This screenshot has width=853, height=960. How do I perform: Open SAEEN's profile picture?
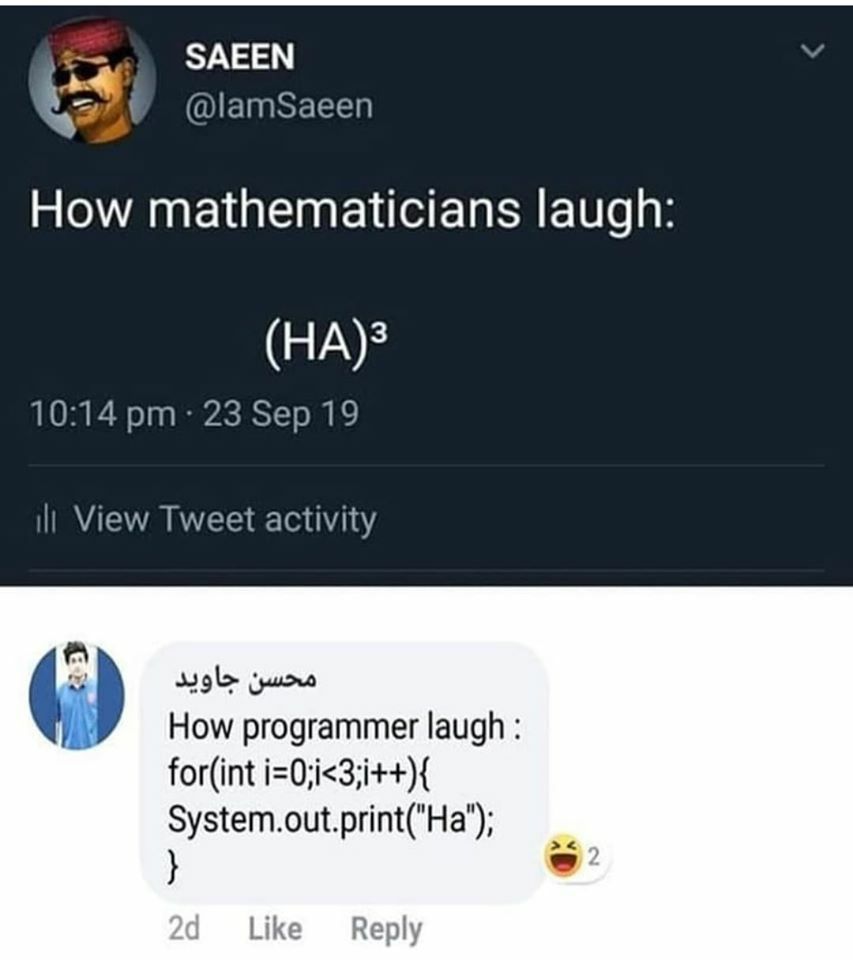pos(92,80)
